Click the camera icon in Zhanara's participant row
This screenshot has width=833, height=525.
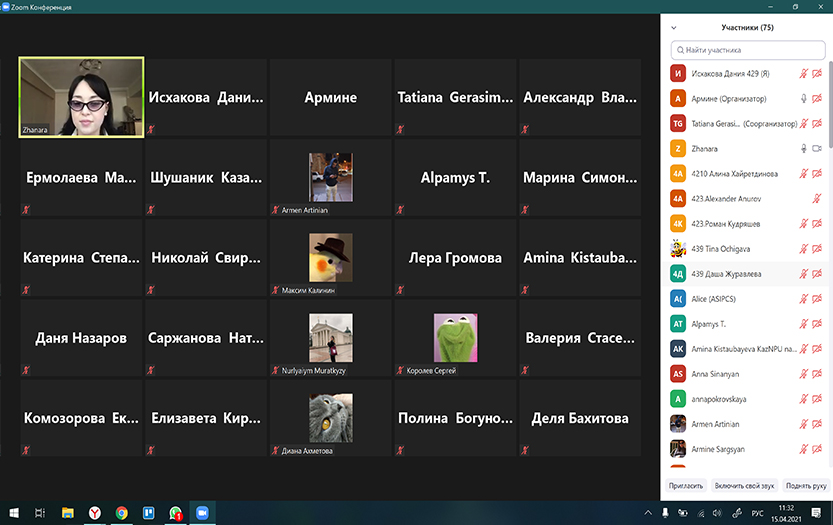(817, 148)
